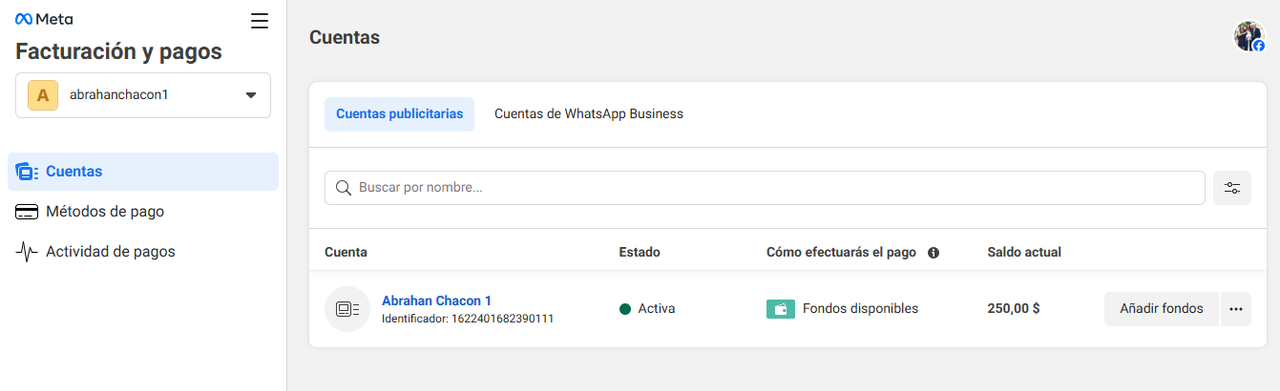The image size is (1280, 391).
Task: Click the Facturación y pagos heading
Action: pyautogui.click(x=119, y=52)
